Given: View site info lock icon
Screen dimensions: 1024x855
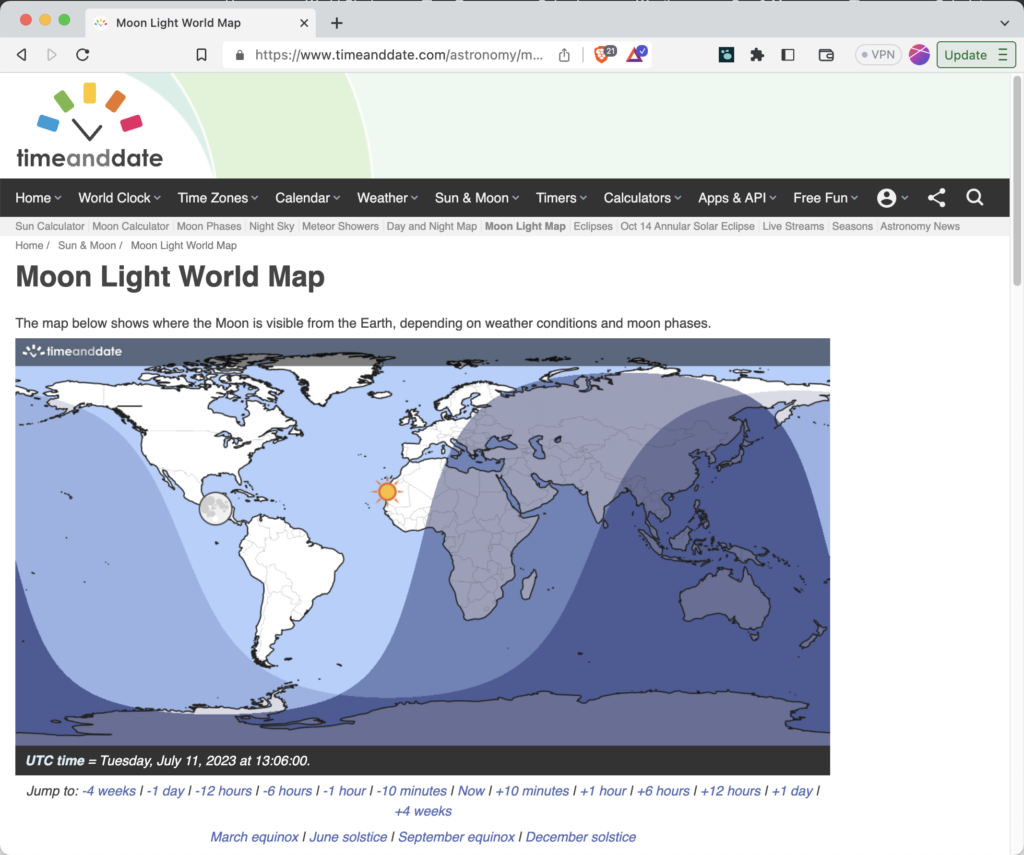Looking at the screenshot, I should pos(240,55).
